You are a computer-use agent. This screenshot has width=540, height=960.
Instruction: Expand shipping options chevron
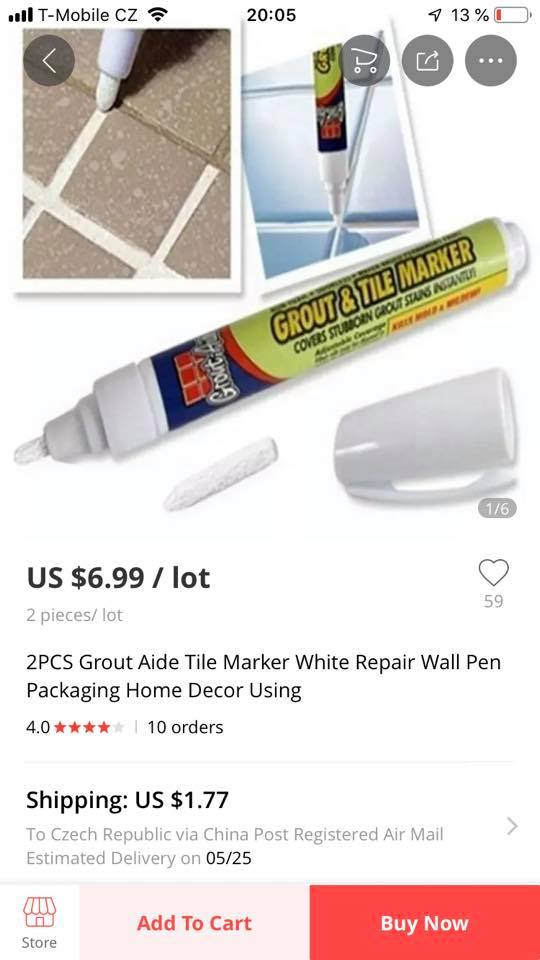click(512, 827)
